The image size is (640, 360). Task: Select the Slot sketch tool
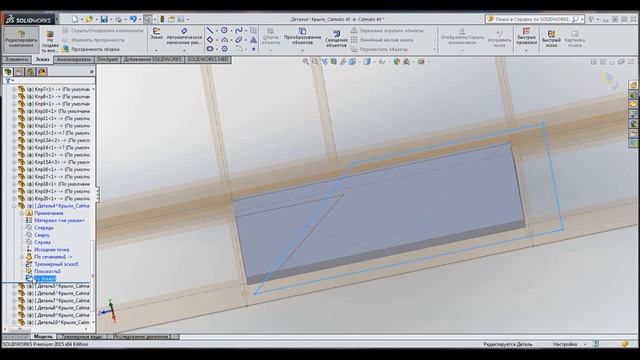click(210, 49)
